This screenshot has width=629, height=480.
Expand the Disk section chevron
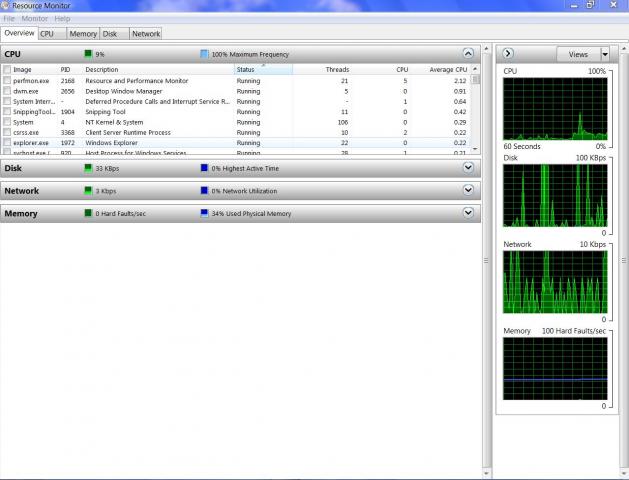(468, 168)
